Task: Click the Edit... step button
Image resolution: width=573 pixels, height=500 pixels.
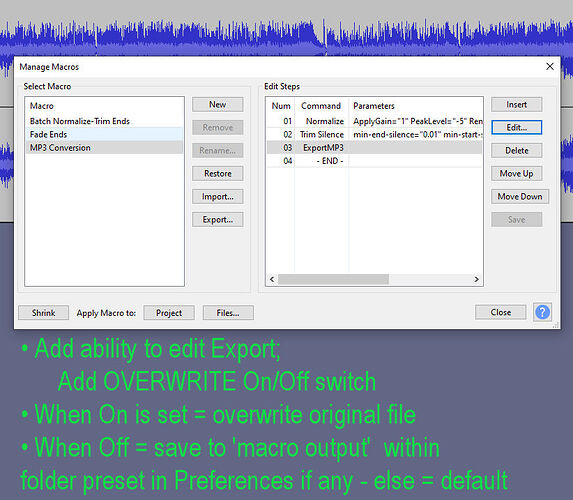Action: (516, 128)
